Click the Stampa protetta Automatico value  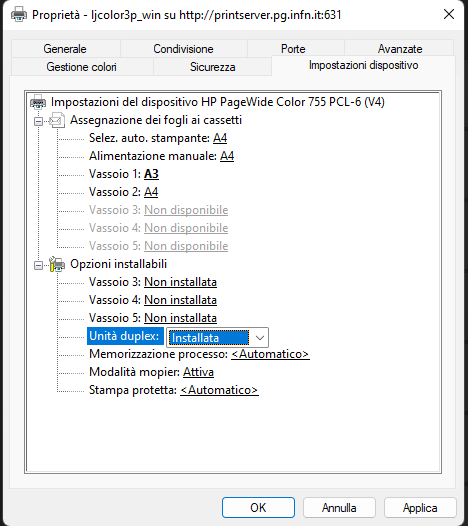tap(219, 390)
